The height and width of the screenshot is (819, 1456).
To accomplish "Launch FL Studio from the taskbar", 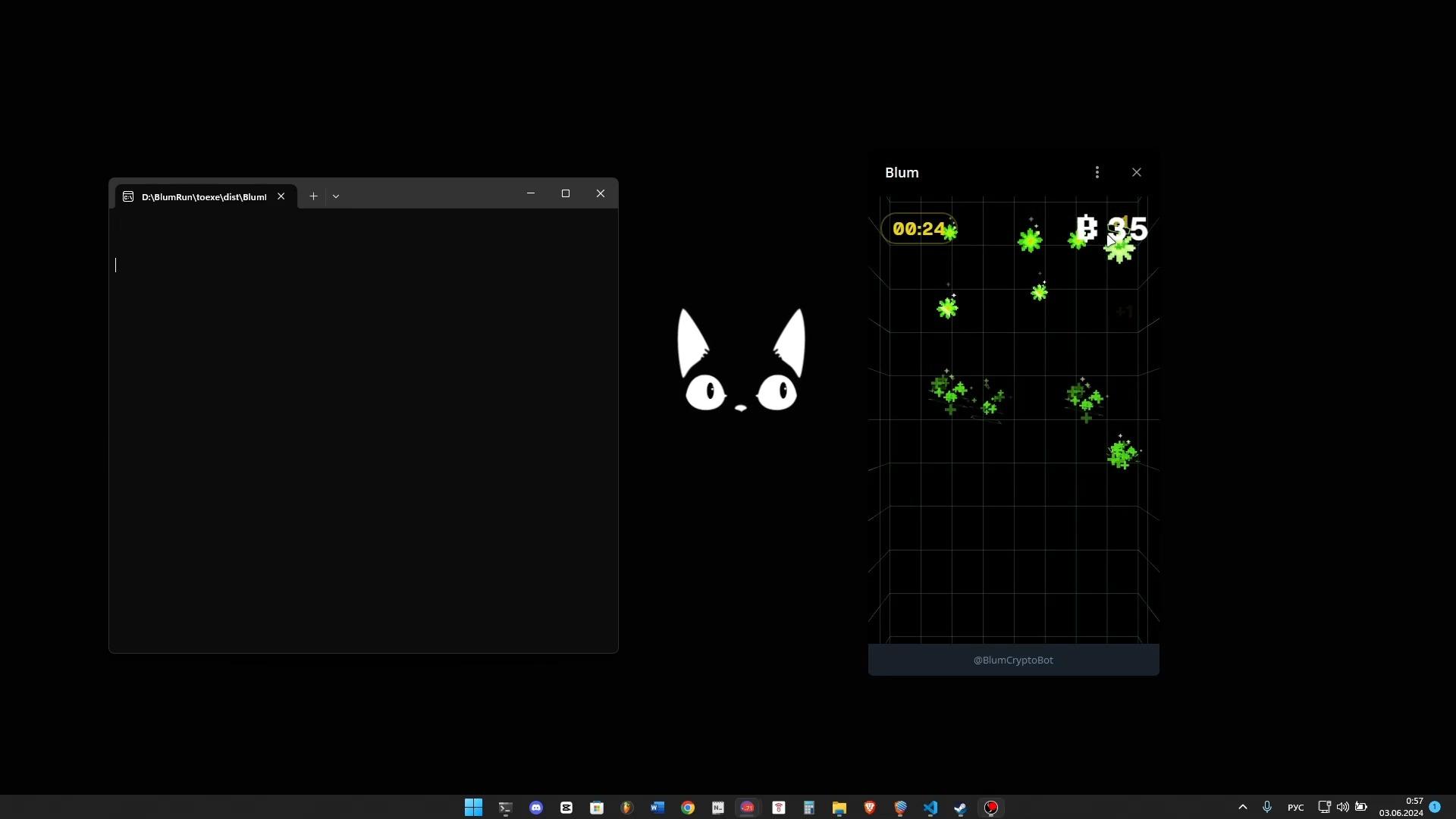I will pos(627,808).
